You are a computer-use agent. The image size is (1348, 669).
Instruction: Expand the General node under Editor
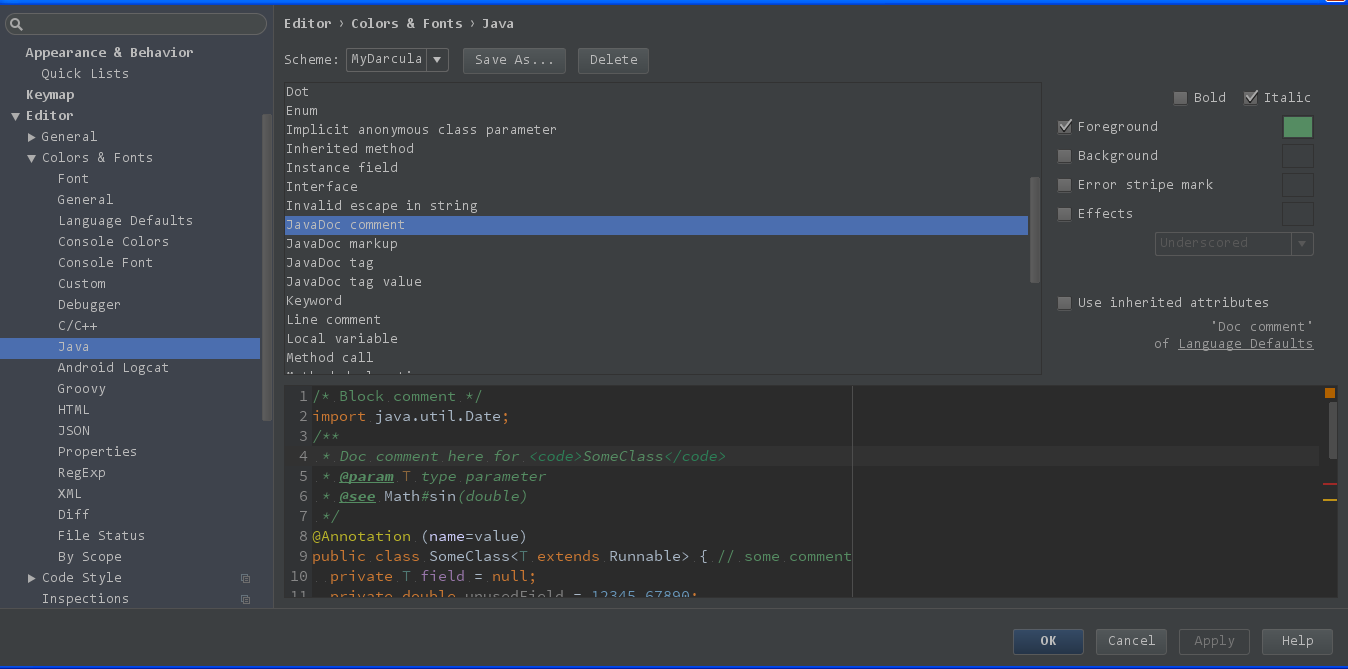[x=32, y=137]
